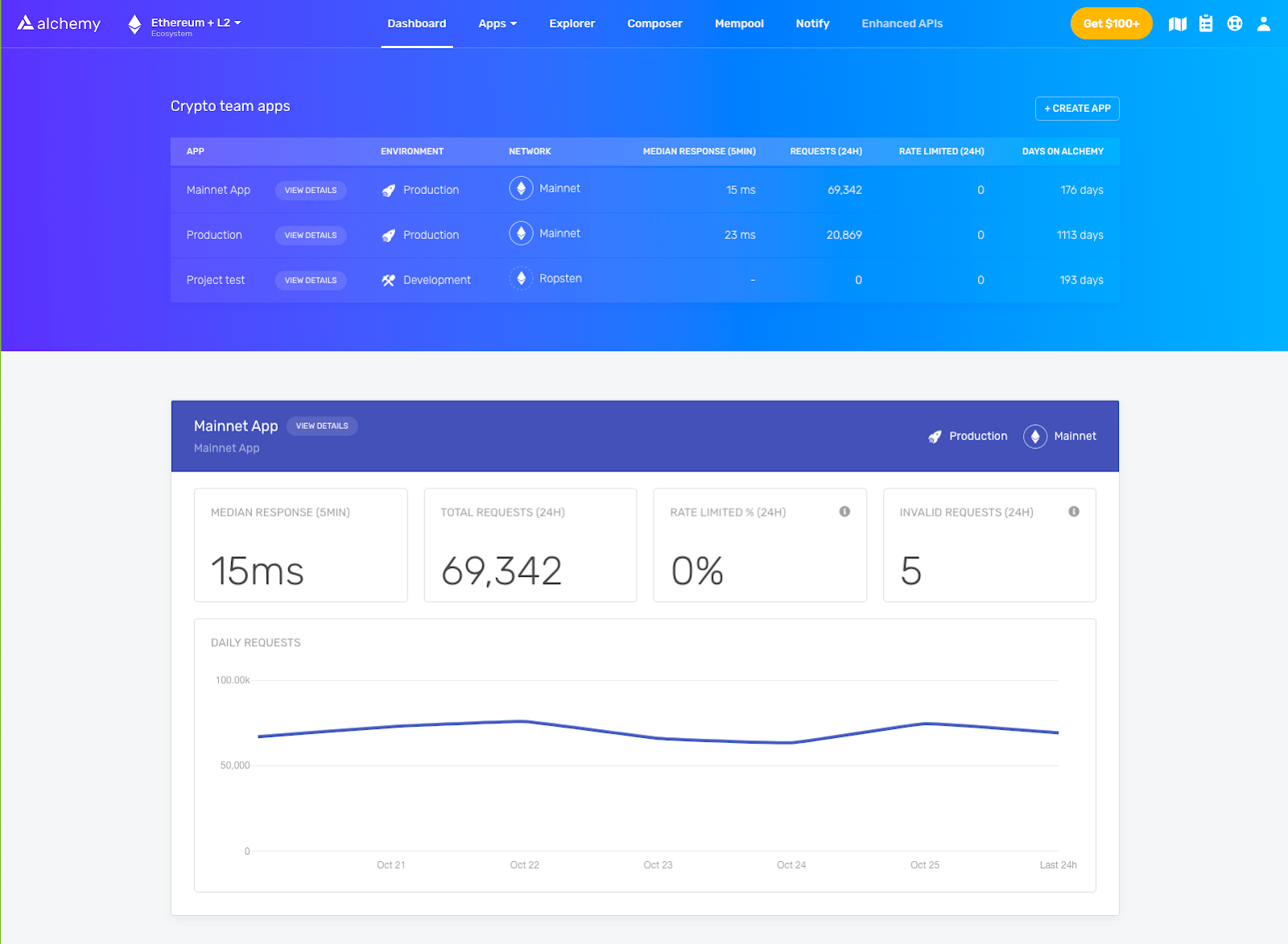Switch to the Dashboard tab
Viewport: 1288px width, 944px height.
tap(417, 23)
